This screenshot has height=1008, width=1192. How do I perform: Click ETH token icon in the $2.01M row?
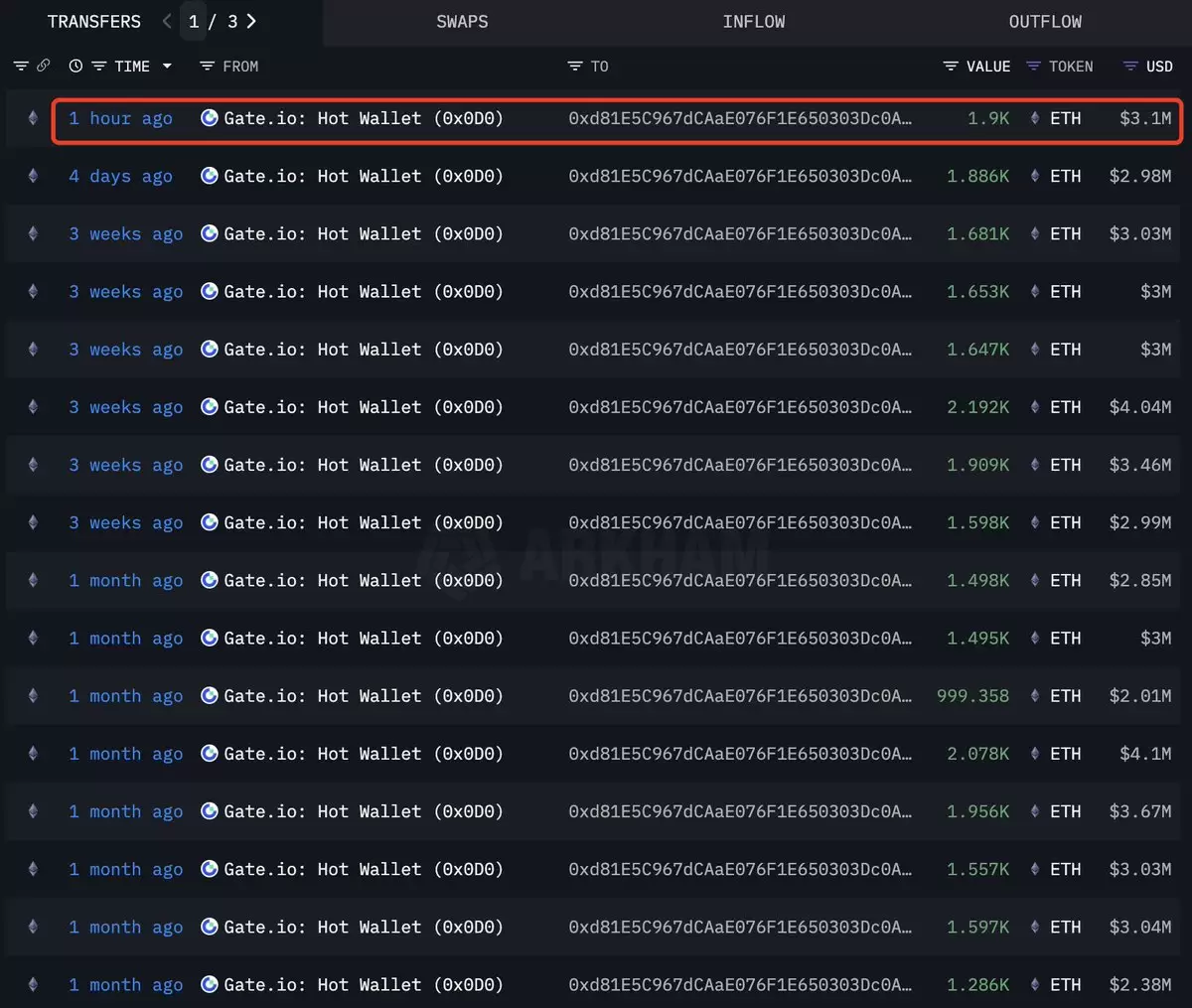1035,696
